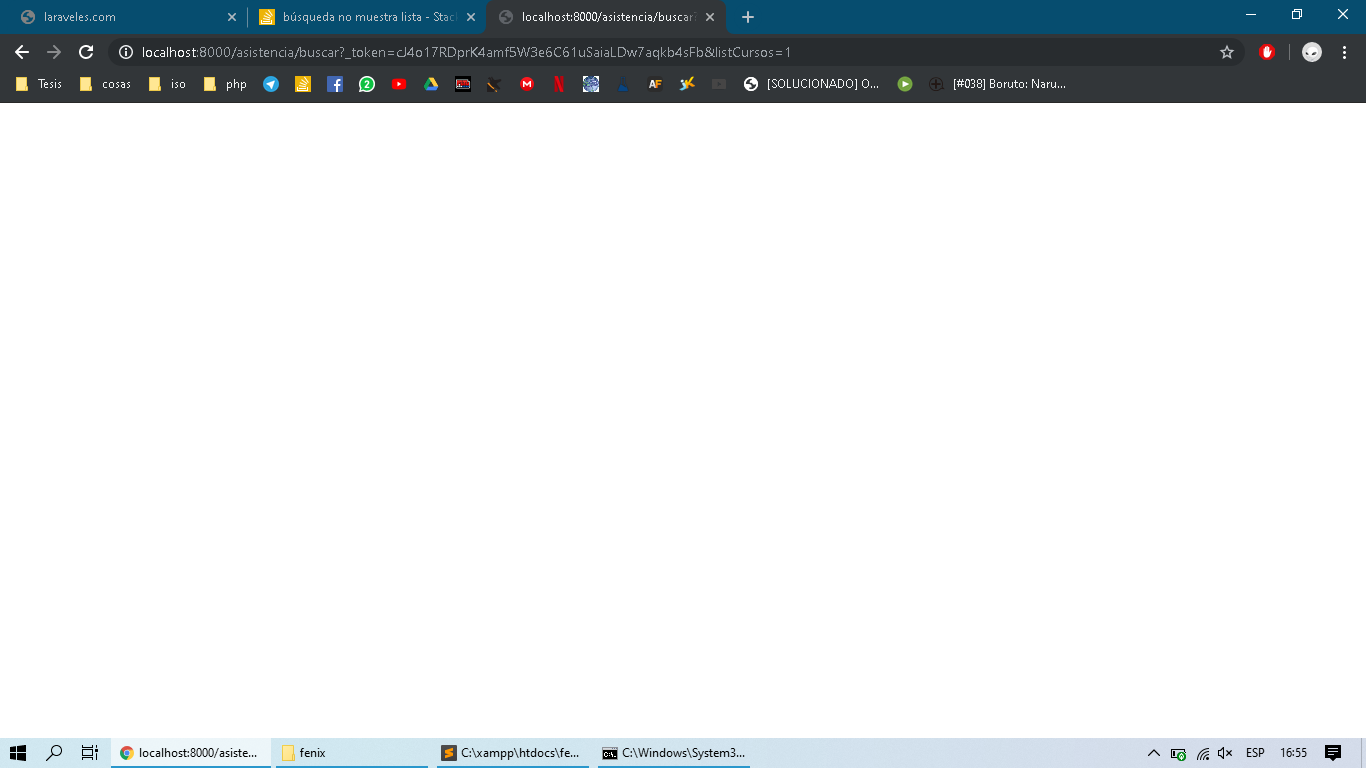Open the cosas bookmark folder
Screen dimensions: 1366x768
pos(105,84)
